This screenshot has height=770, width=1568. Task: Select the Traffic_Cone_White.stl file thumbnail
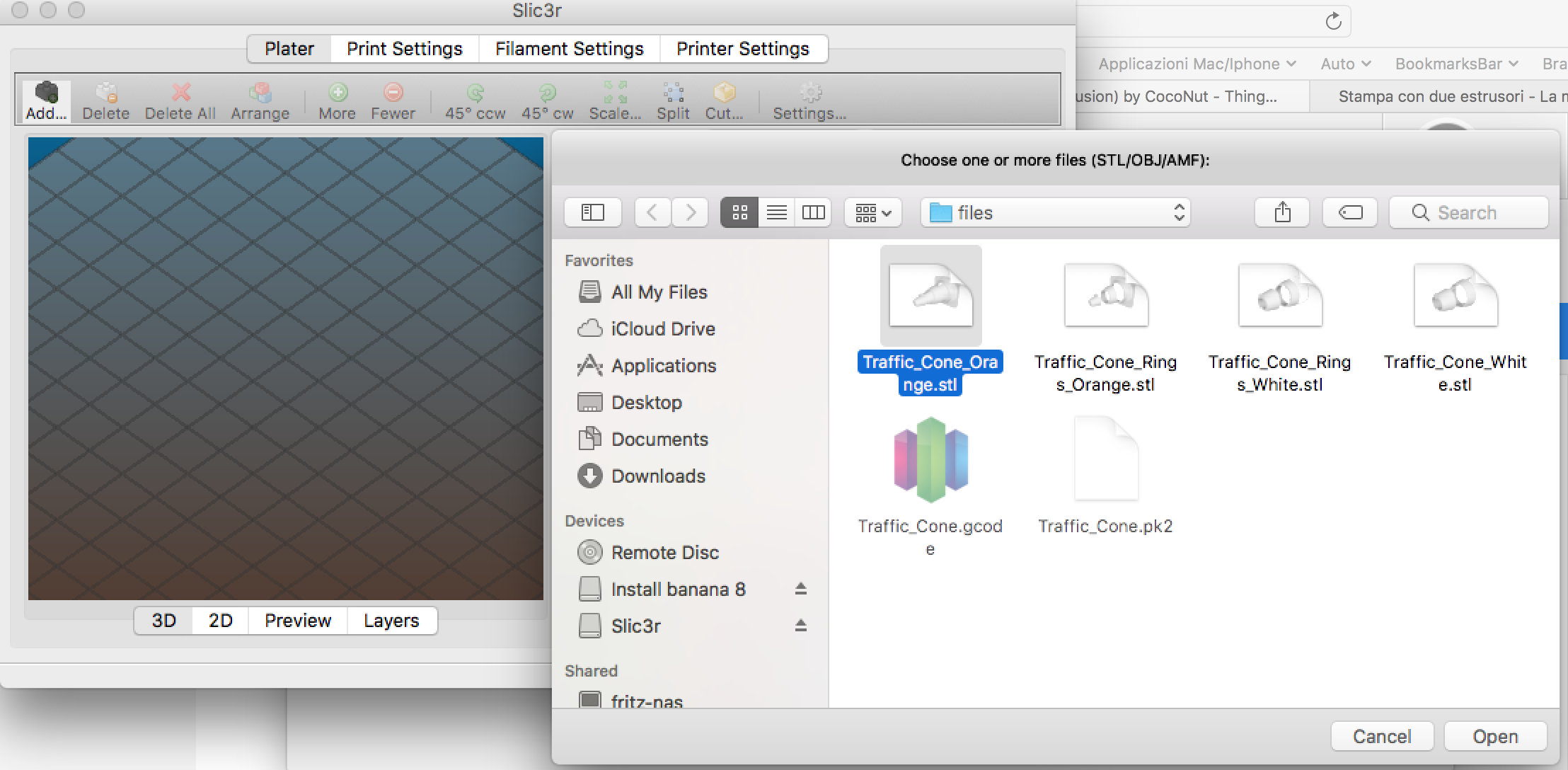coord(1455,296)
